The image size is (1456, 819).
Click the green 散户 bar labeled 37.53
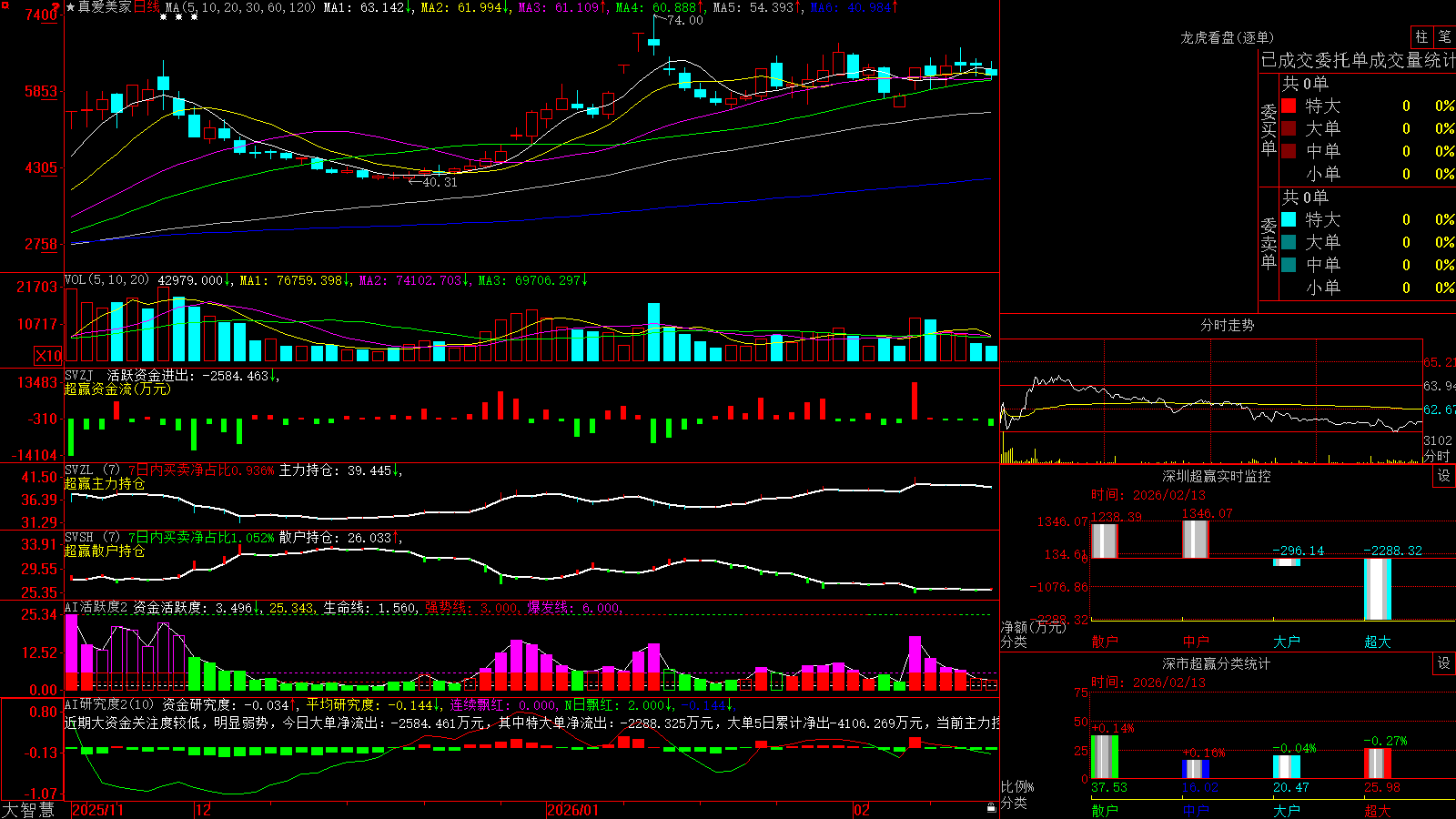1104,757
